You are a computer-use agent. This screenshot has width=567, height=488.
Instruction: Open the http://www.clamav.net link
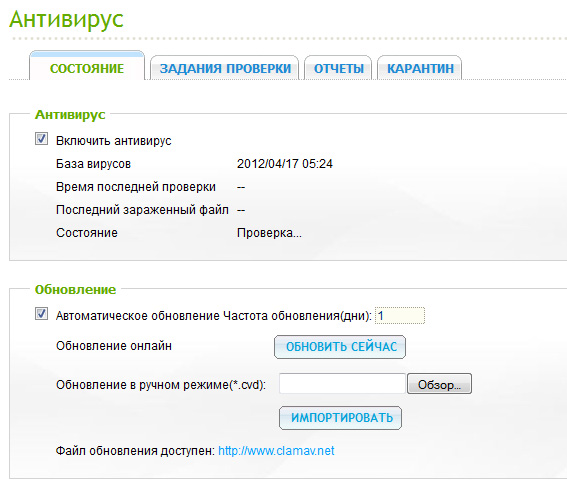coord(276,451)
